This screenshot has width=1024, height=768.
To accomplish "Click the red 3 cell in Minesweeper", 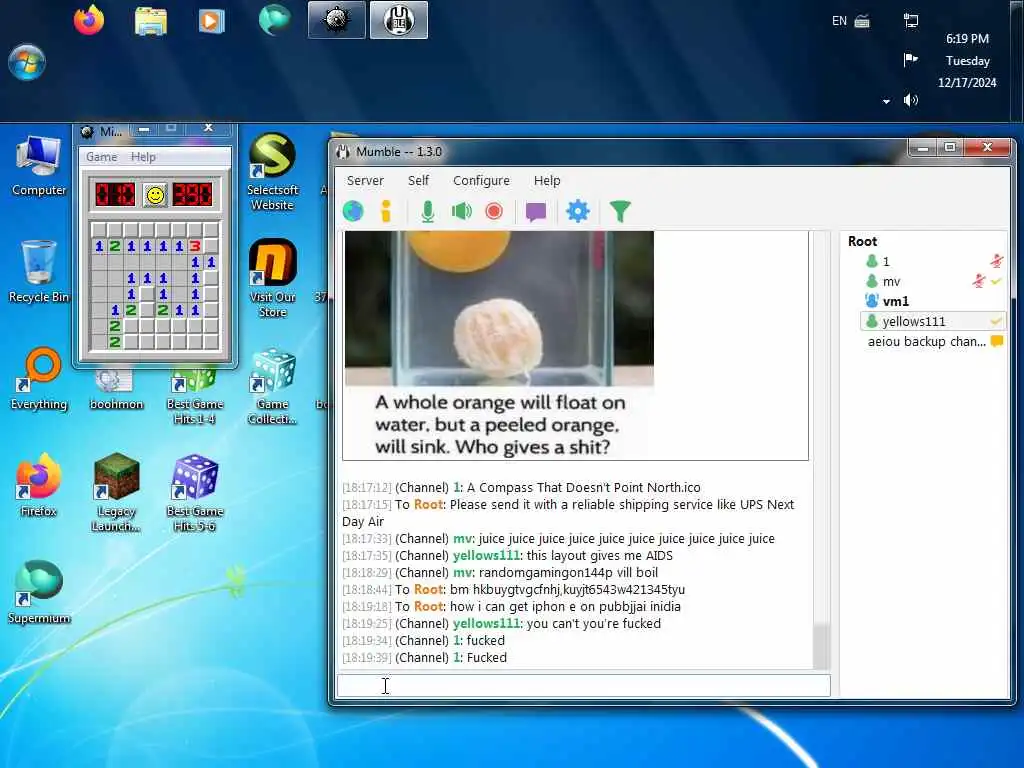I will point(195,246).
